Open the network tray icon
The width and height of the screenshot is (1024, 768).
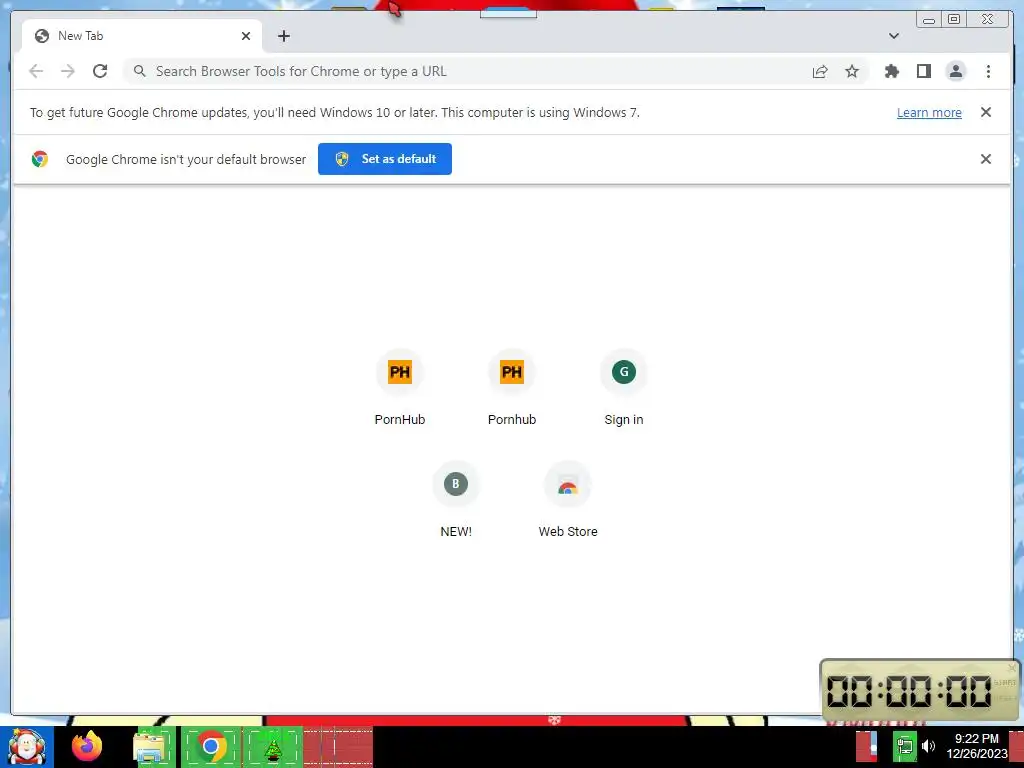[904, 746]
